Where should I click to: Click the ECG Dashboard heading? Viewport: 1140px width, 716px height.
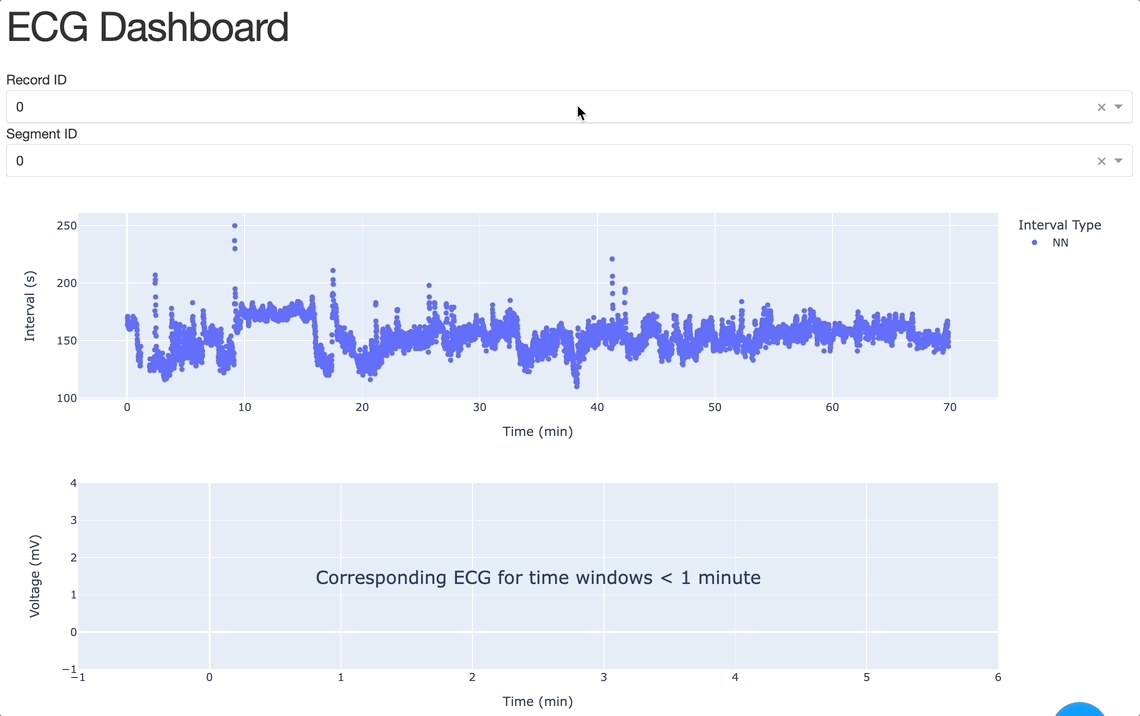pos(148,27)
